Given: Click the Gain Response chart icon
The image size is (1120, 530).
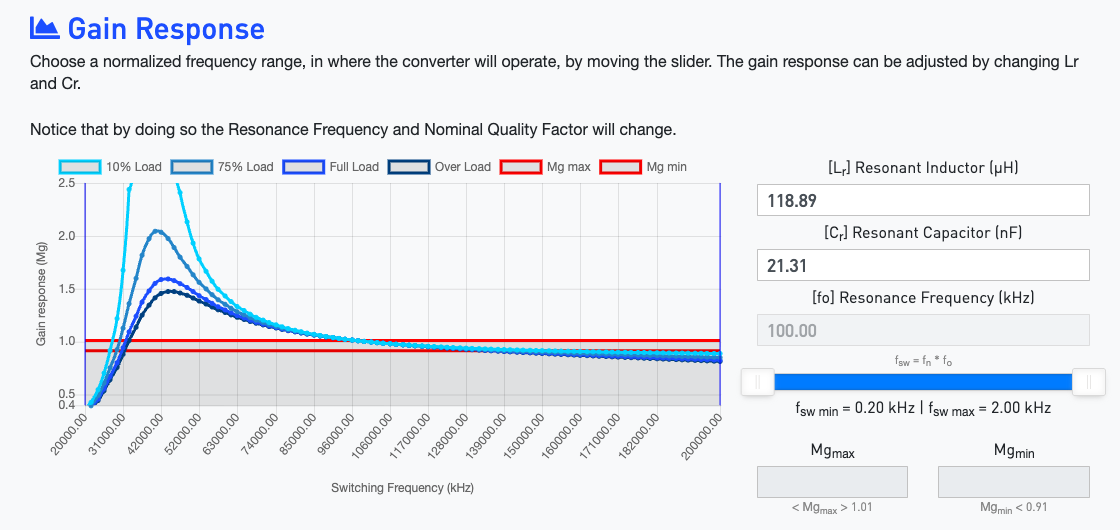Looking at the screenshot, I should (x=44, y=28).
